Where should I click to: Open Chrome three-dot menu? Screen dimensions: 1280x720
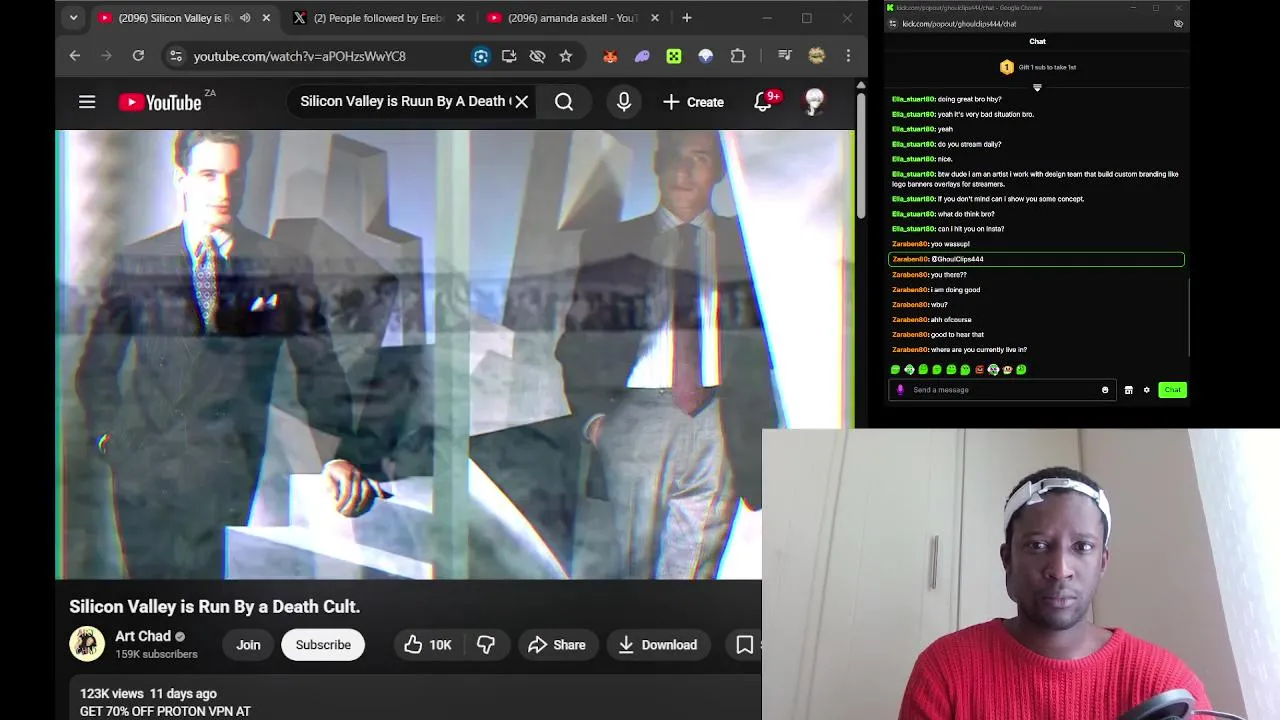tap(848, 56)
